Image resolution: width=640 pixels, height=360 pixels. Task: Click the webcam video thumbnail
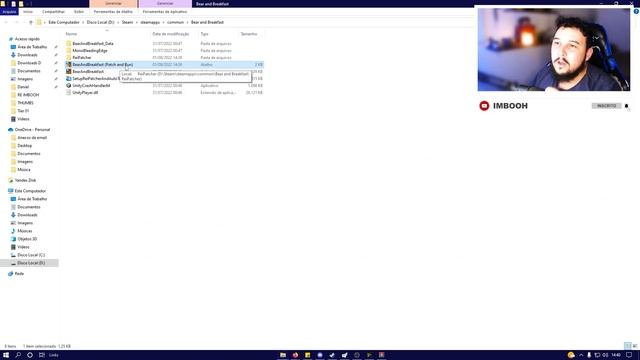pos(554,49)
